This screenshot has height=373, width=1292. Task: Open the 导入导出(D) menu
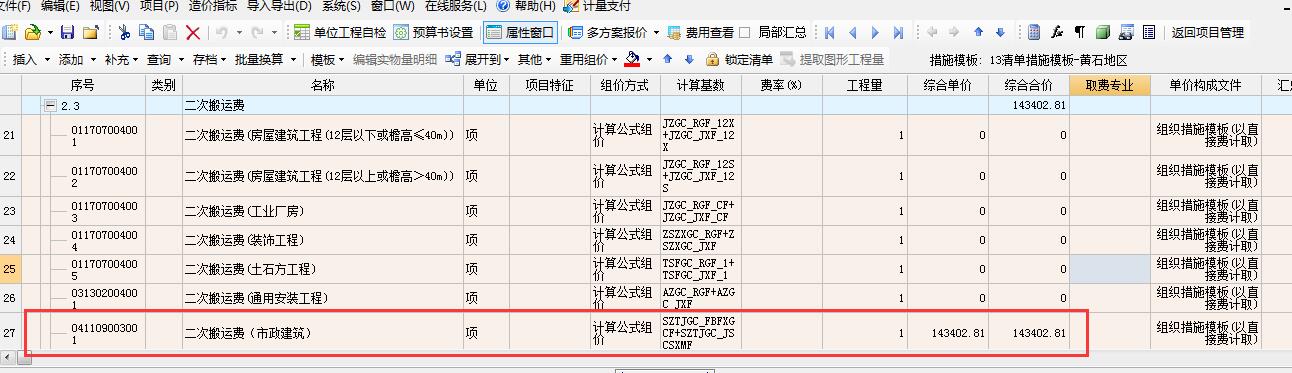280,6
